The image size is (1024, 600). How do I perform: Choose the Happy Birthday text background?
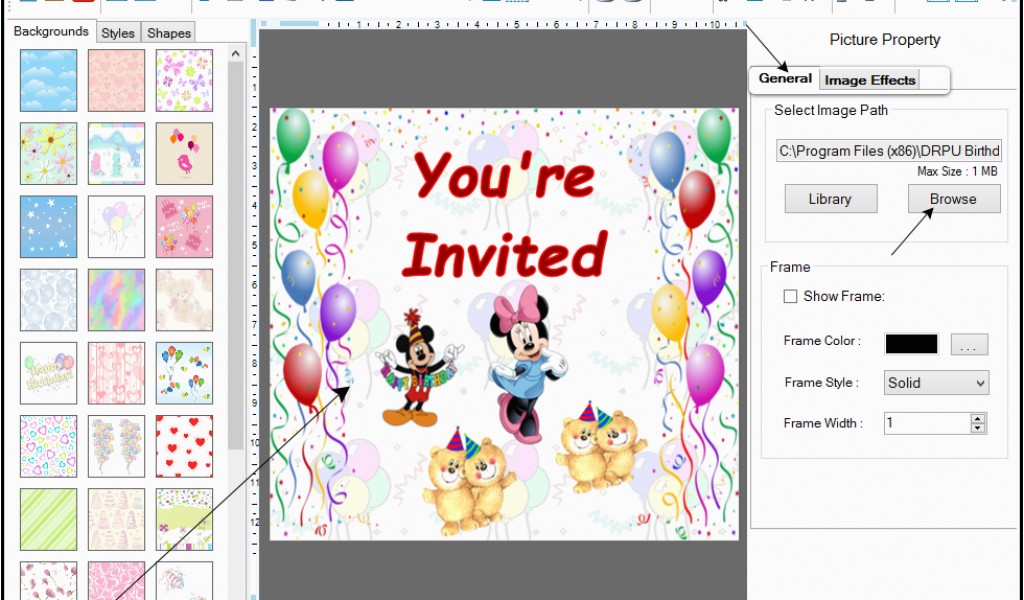coord(48,373)
